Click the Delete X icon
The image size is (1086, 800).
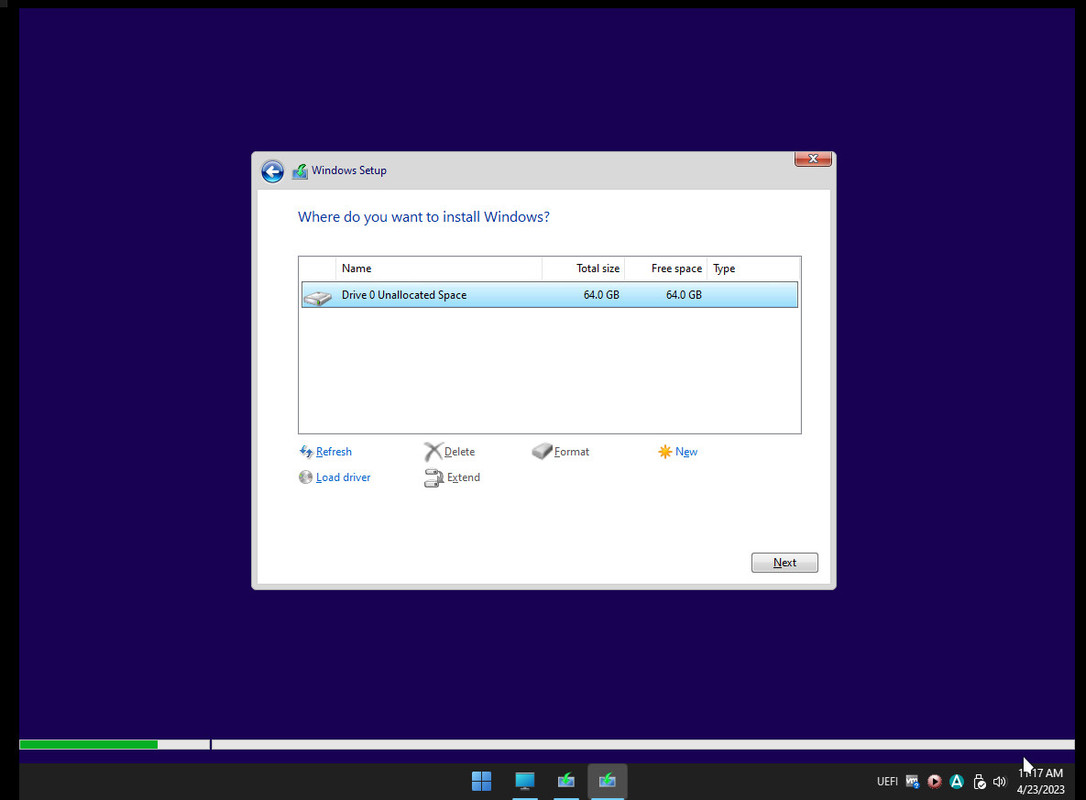click(x=433, y=452)
